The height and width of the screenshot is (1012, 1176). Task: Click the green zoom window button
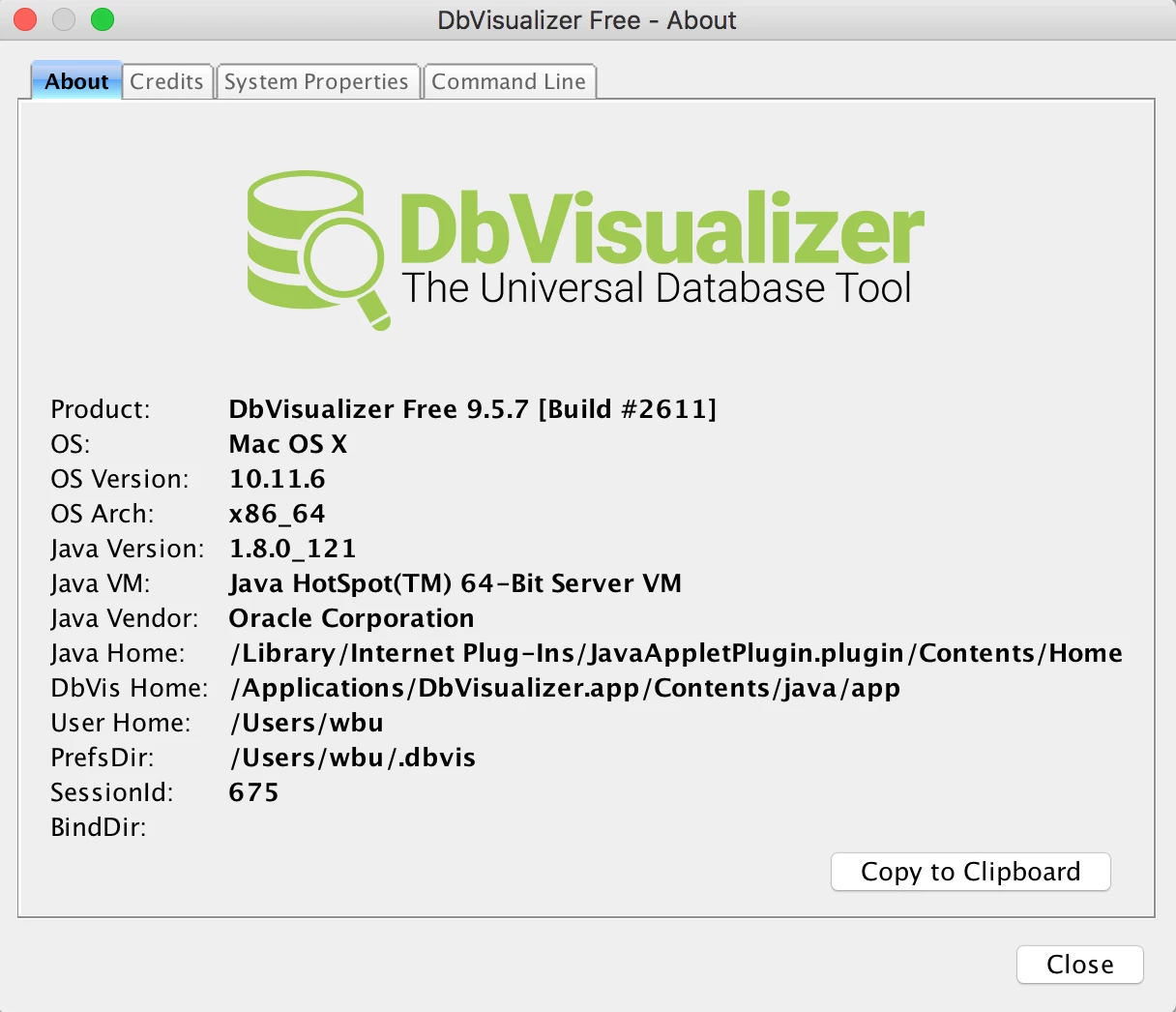coord(103,19)
